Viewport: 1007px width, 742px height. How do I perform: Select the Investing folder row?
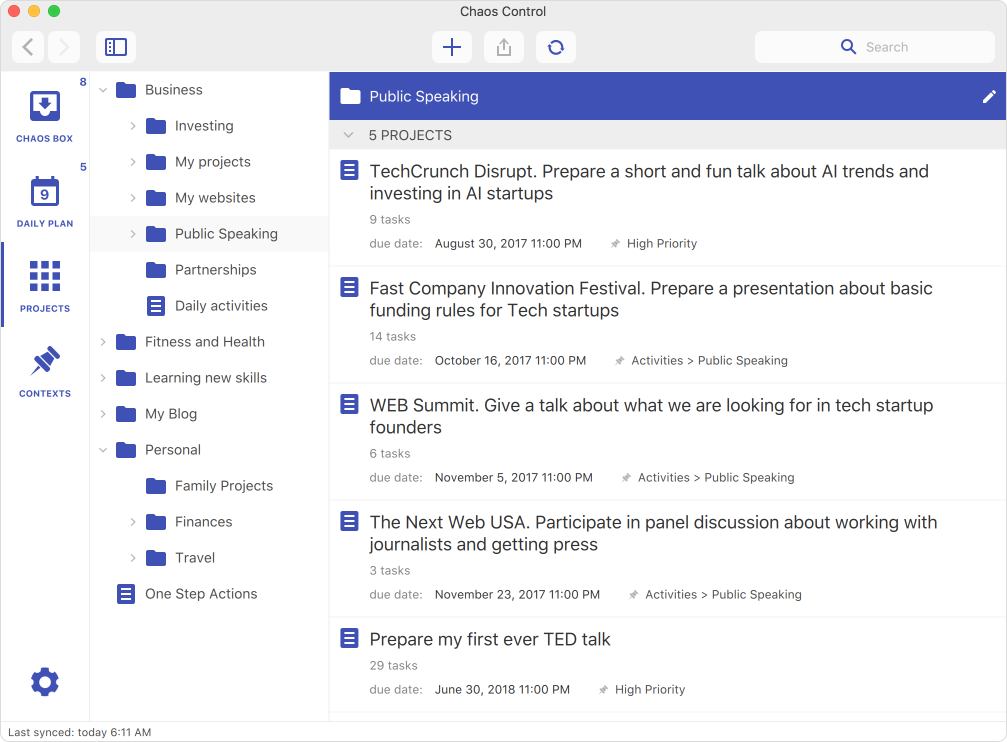[x=209, y=126]
